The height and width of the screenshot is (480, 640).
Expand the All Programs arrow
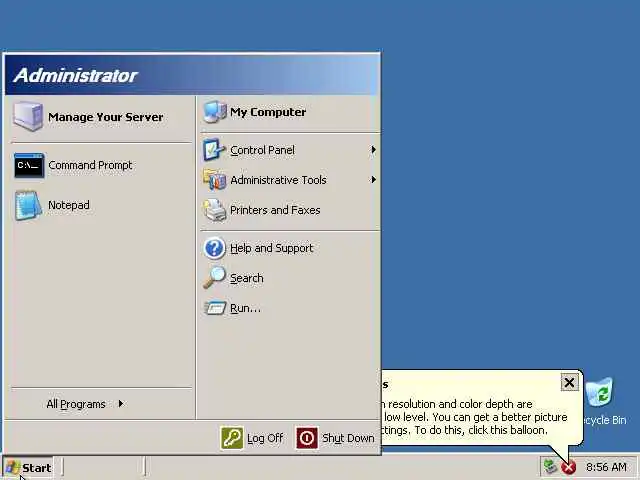[x=121, y=404]
